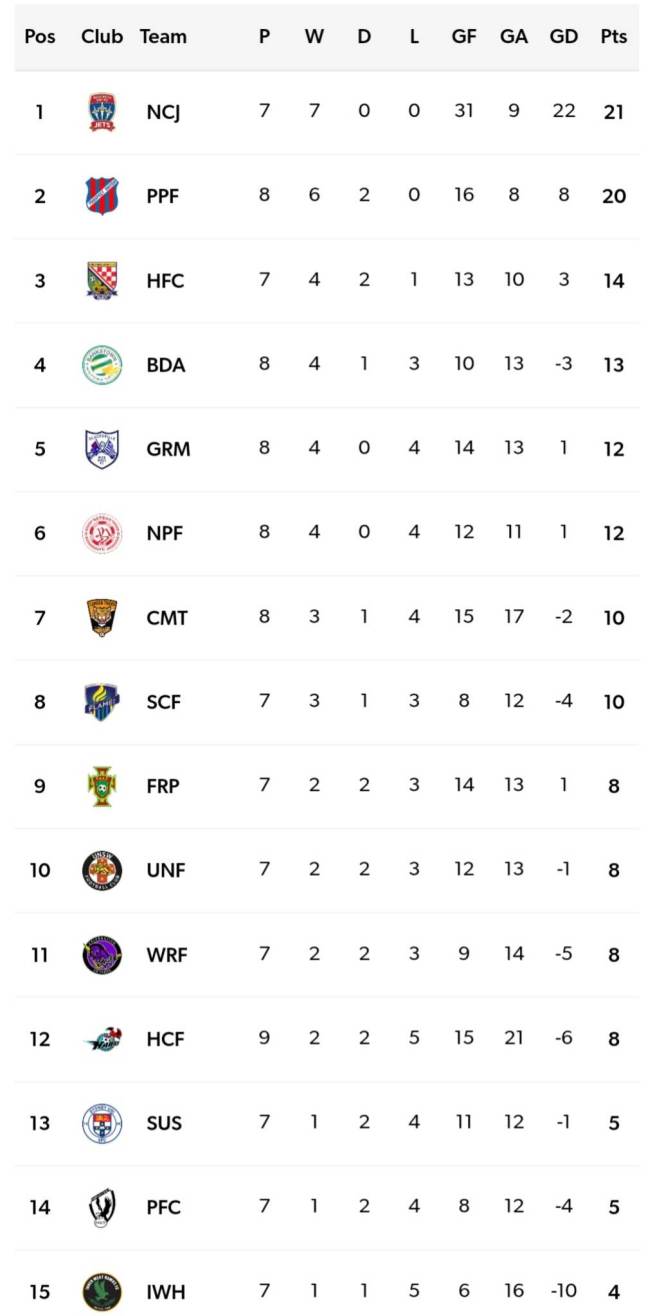Open the NCJ team name link

pos(163,112)
